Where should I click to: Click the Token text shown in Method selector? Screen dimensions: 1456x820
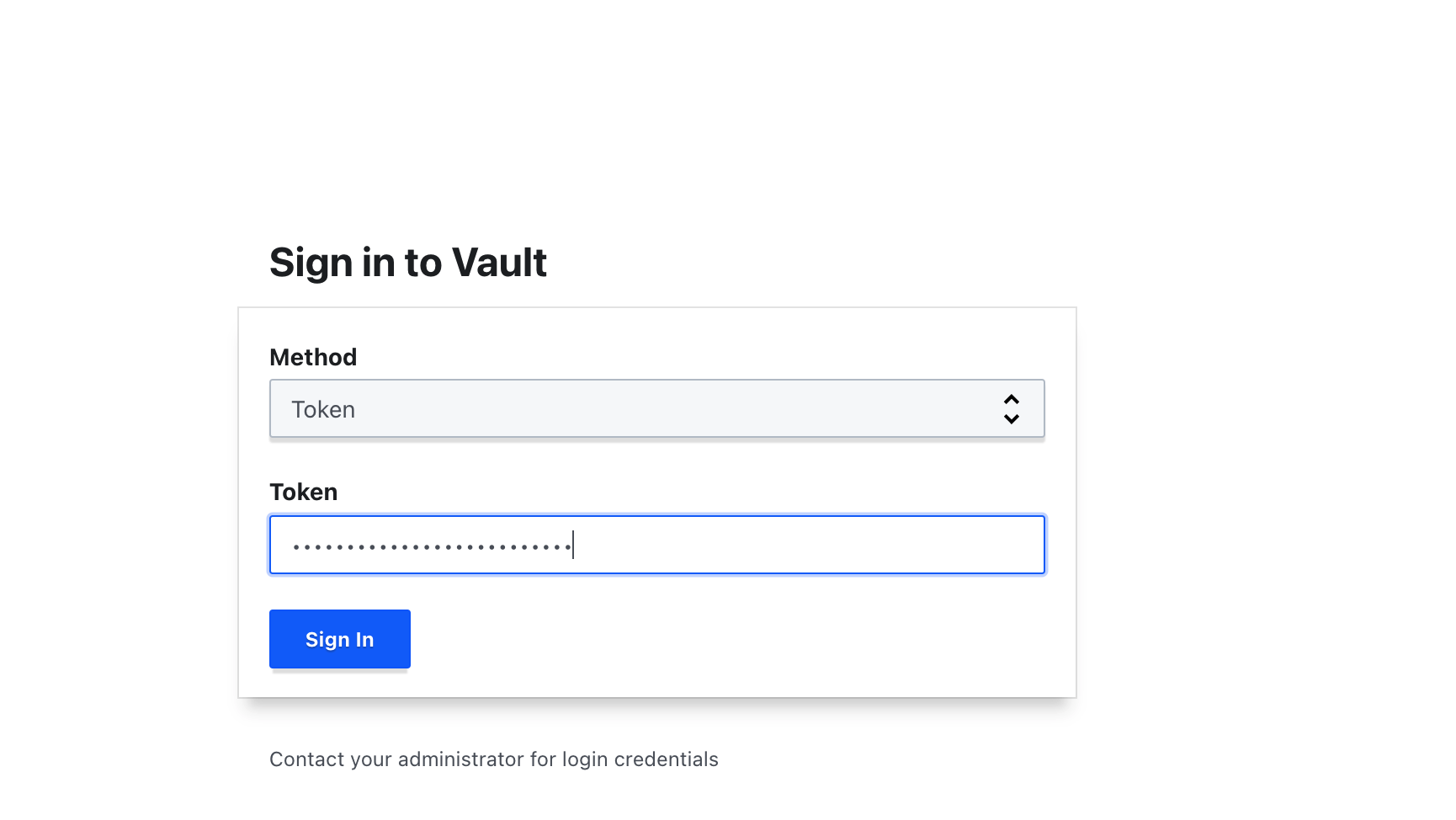(x=322, y=409)
